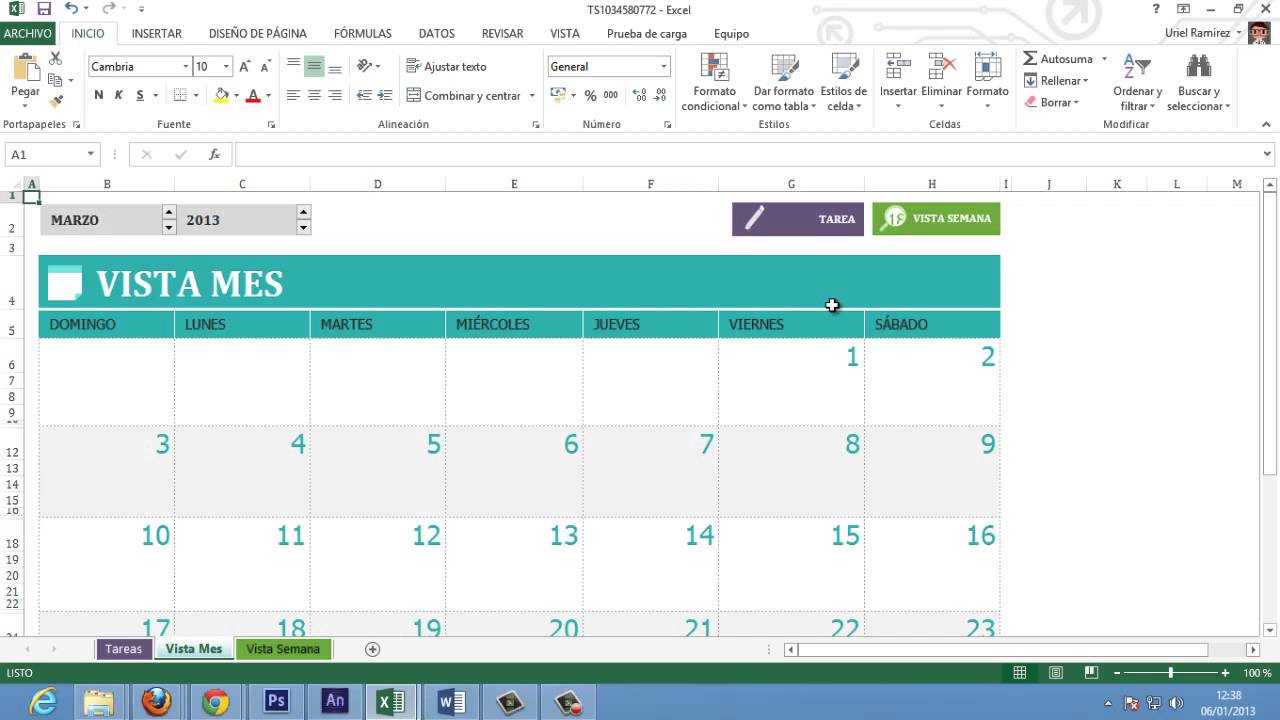
Task: Open the Cambria font name dropdown
Action: [x=185, y=67]
